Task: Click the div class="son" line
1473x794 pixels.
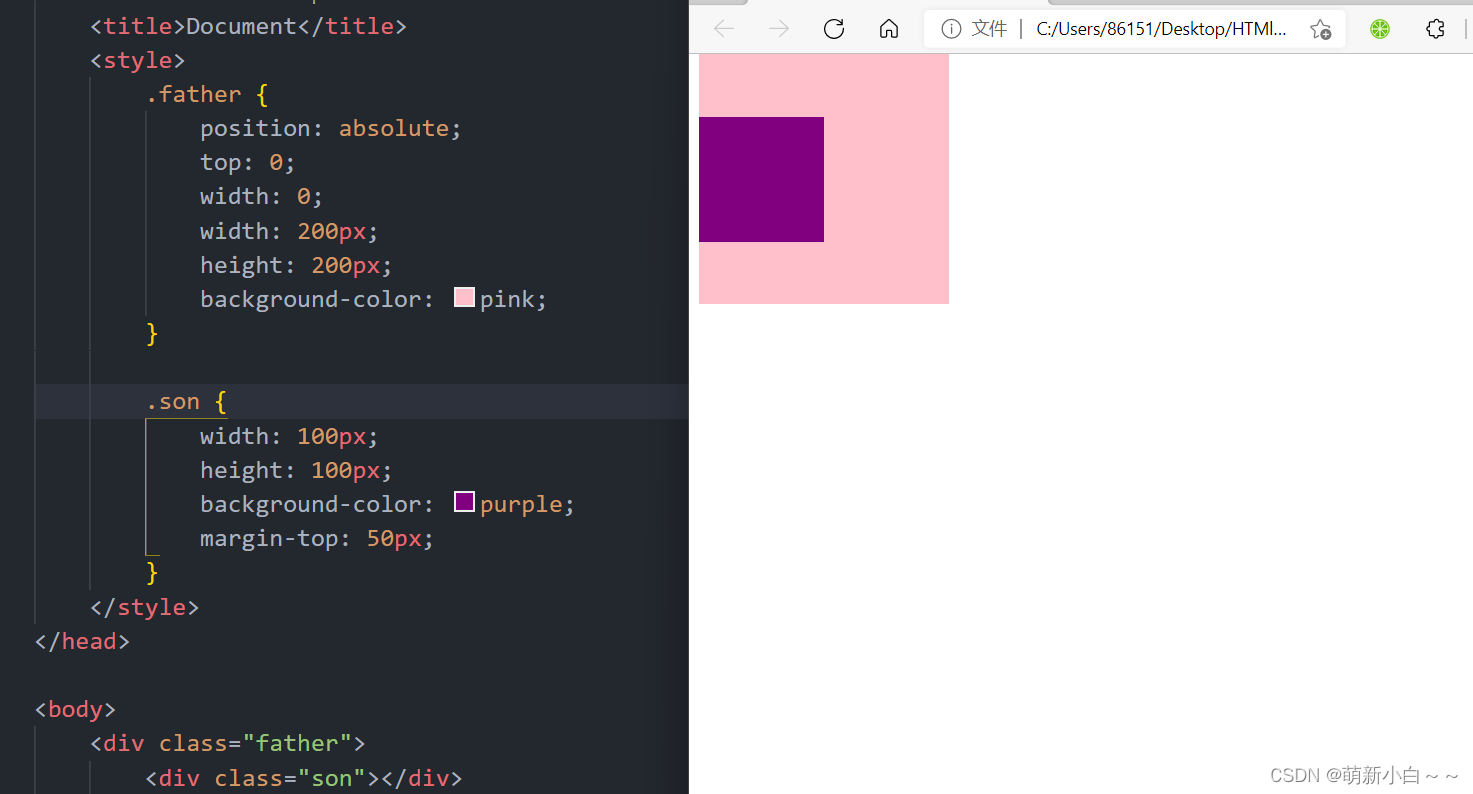Action: tap(304, 777)
